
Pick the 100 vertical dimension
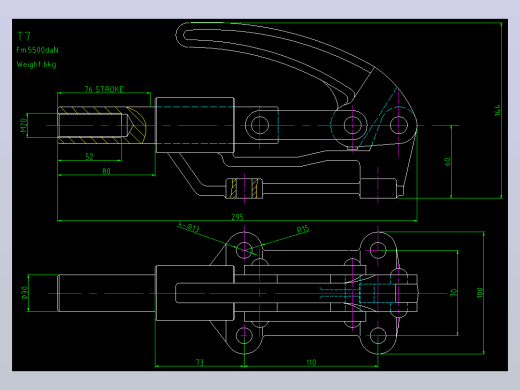point(480,293)
